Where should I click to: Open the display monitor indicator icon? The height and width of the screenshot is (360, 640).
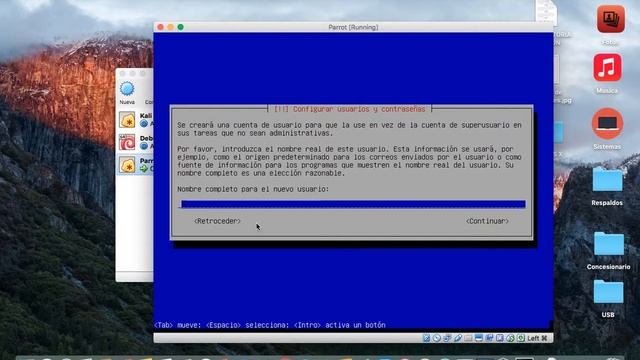click(479, 338)
